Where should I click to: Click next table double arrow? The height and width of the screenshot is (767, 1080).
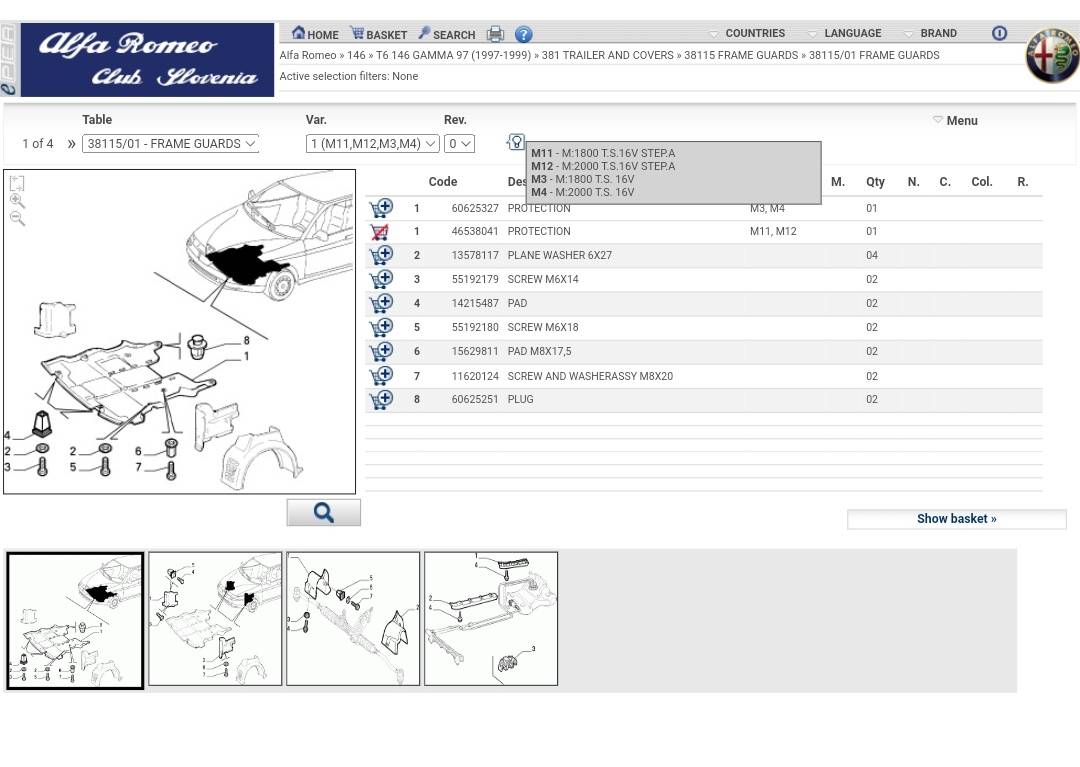point(71,144)
